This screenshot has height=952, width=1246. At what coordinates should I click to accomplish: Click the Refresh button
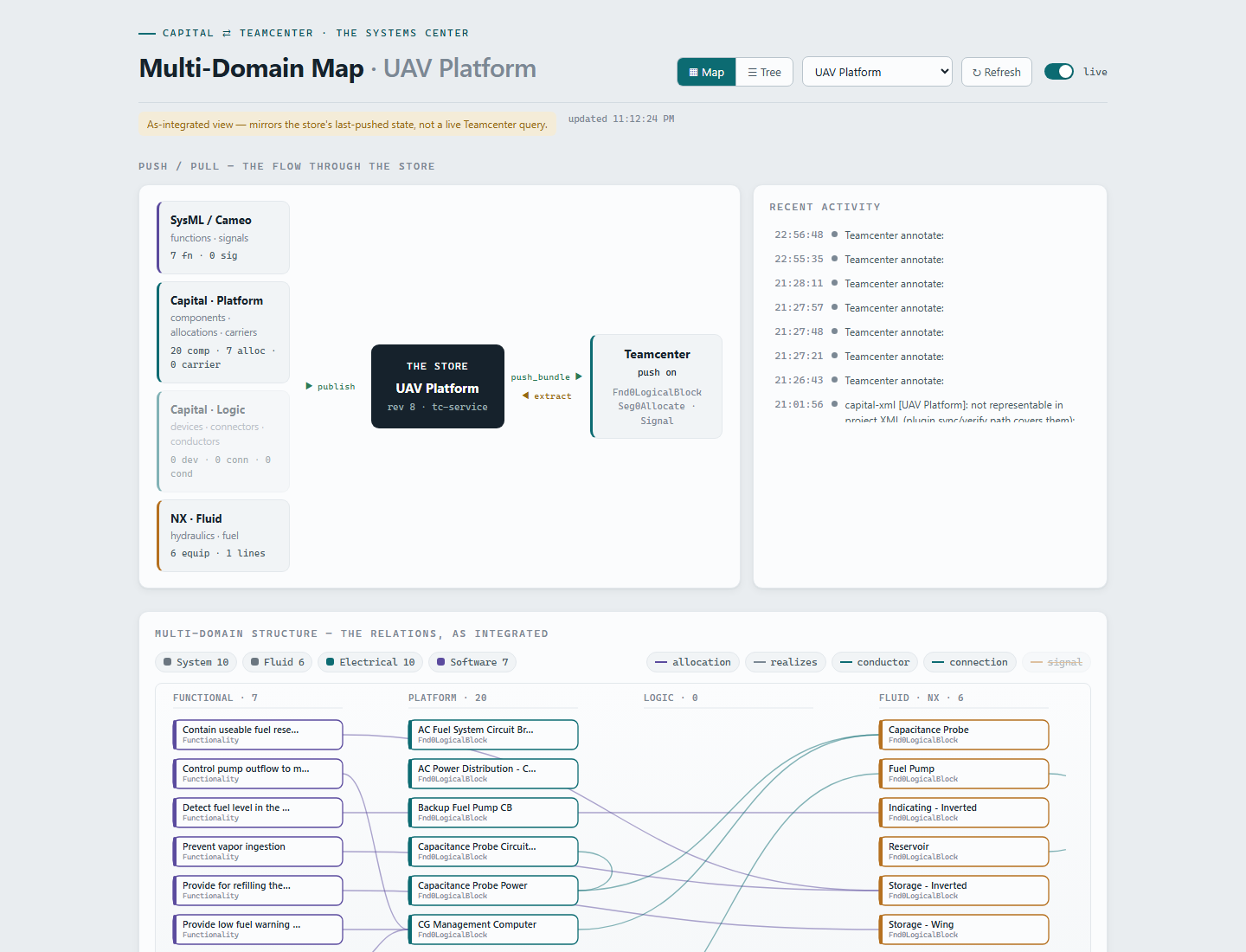tap(996, 72)
